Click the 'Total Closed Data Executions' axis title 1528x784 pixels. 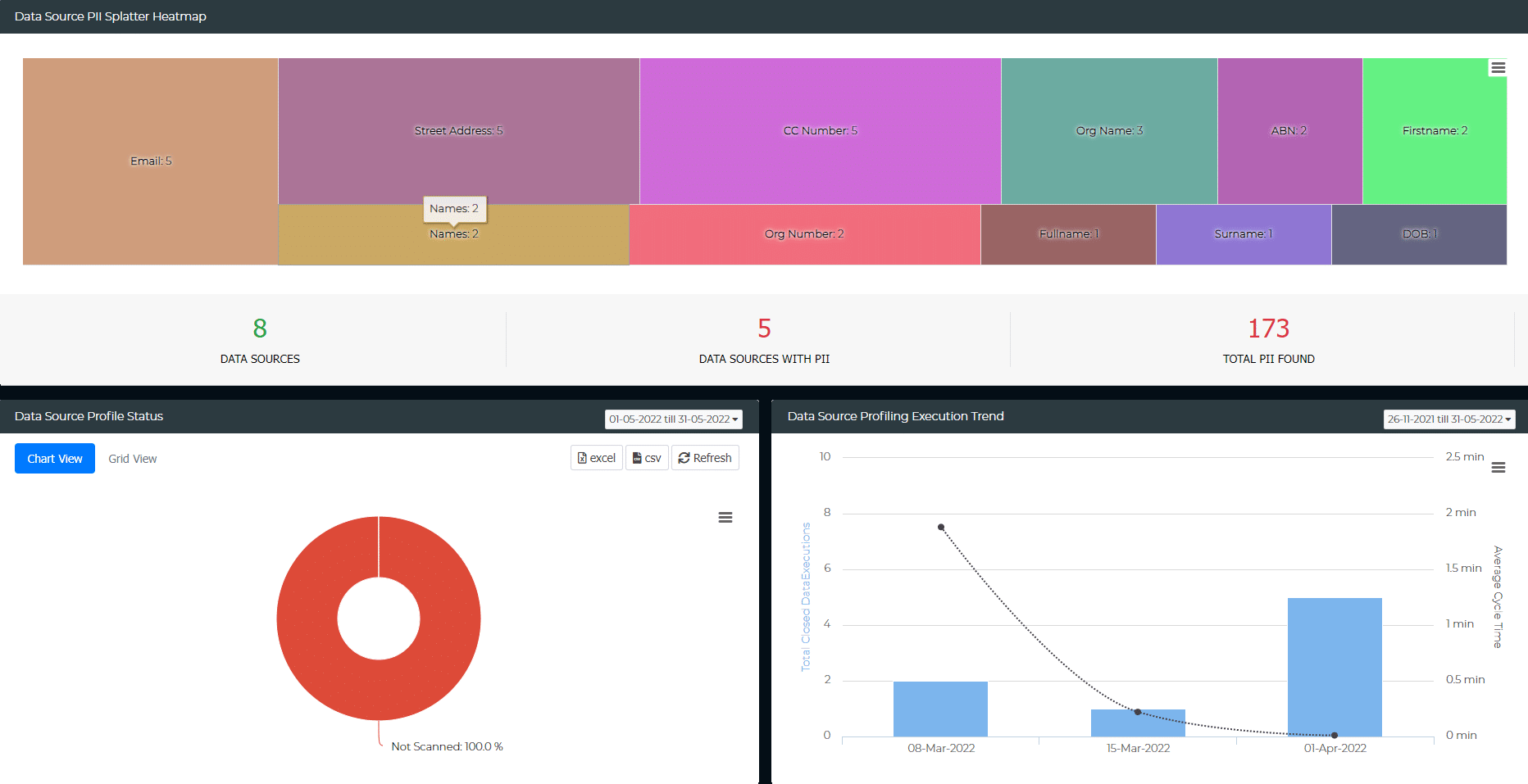click(x=806, y=597)
